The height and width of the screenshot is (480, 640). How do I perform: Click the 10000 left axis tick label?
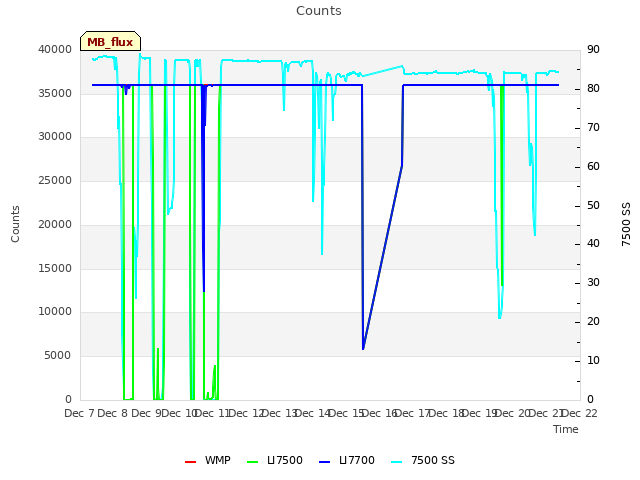[55, 312]
